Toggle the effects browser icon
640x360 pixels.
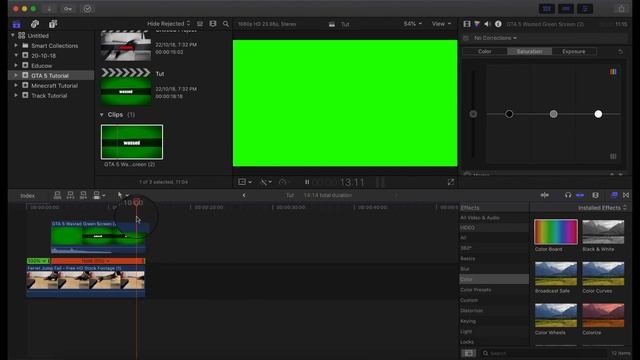click(x=614, y=195)
